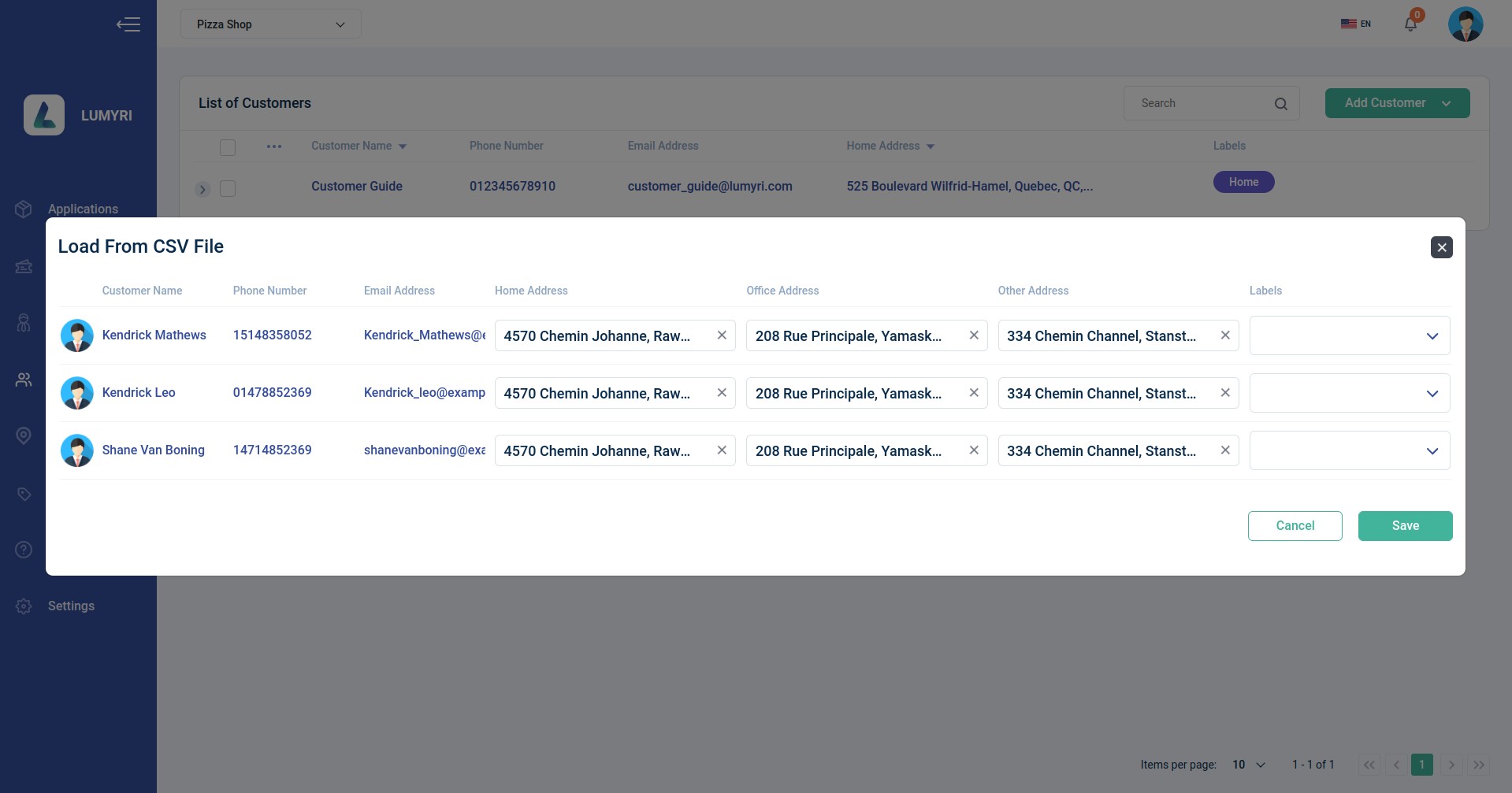
Task: Click the Shane Van Boning avatar image
Action: click(77, 450)
